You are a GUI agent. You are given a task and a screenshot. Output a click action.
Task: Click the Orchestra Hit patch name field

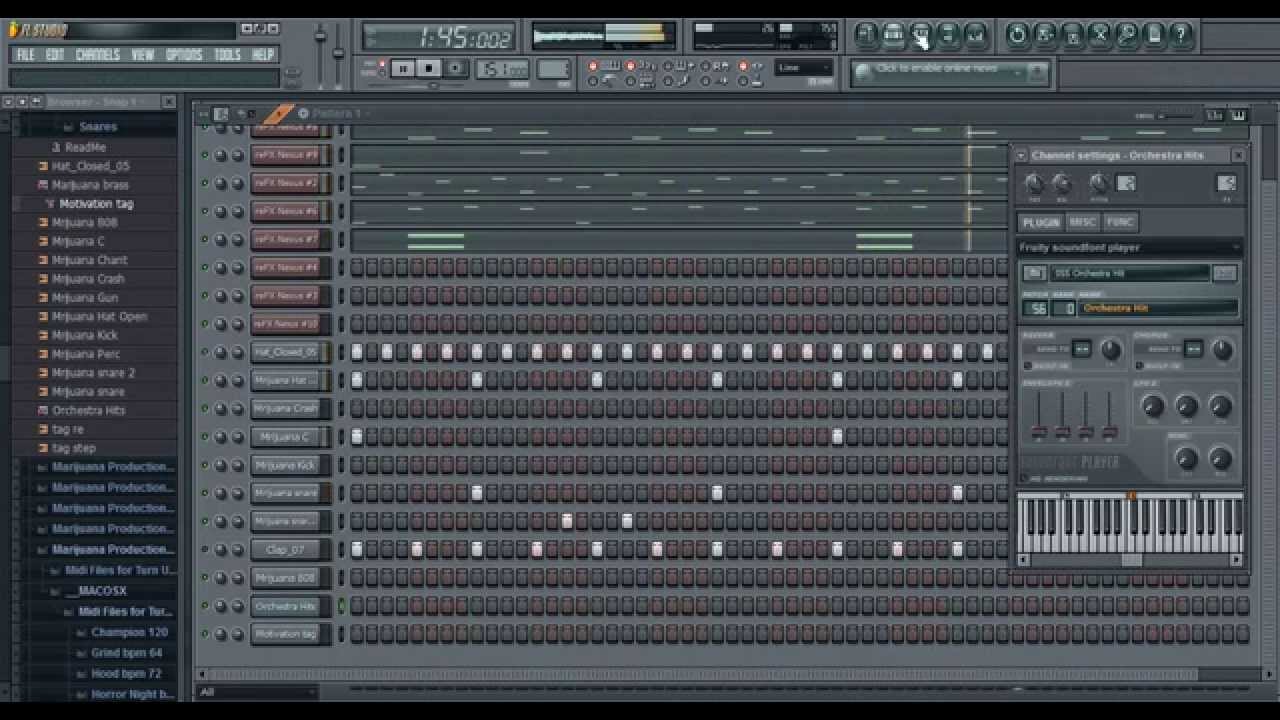pos(1159,308)
